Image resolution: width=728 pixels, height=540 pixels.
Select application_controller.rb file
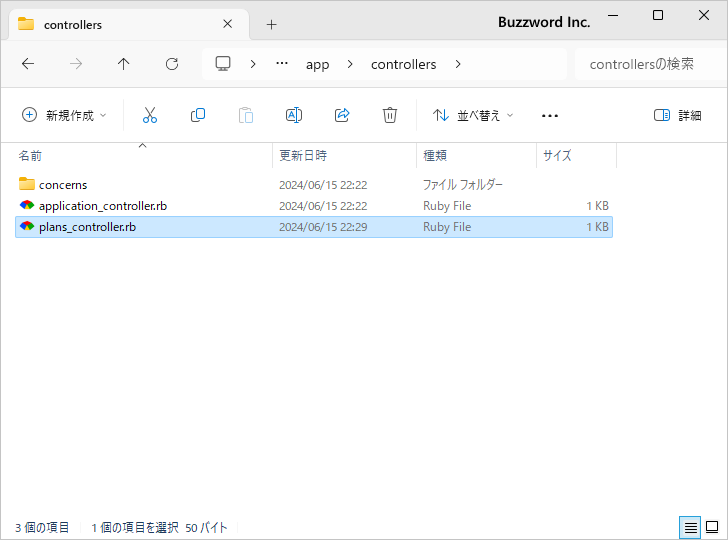pos(314,206)
